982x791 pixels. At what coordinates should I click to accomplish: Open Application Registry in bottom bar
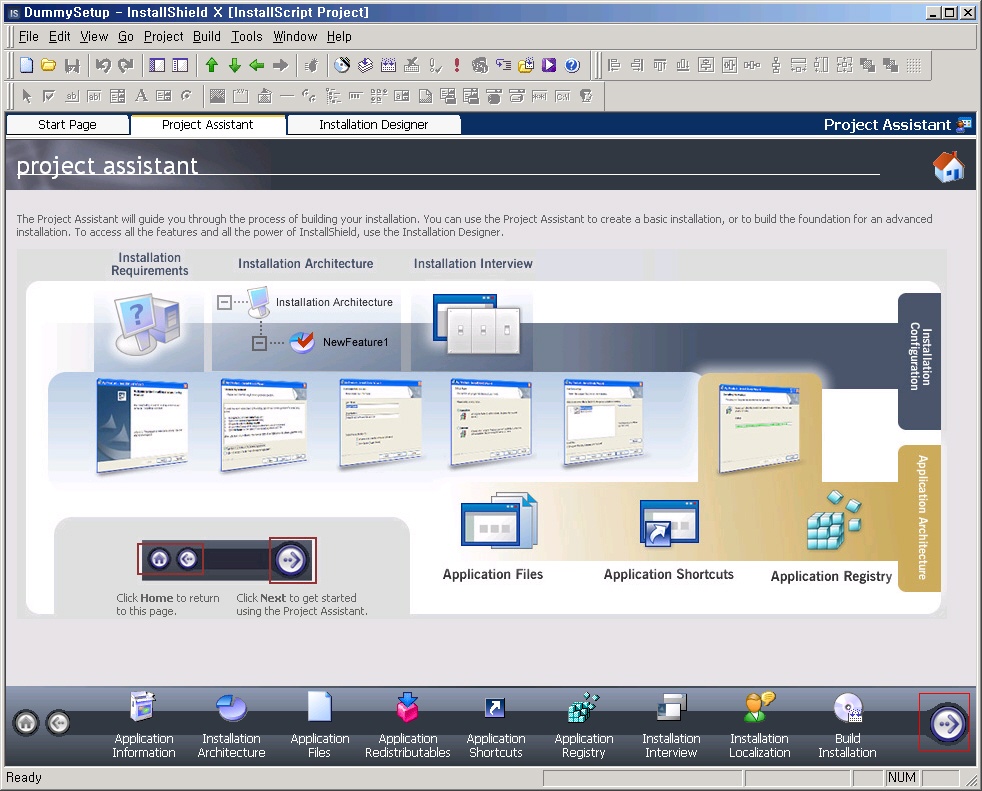click(584, 725)
